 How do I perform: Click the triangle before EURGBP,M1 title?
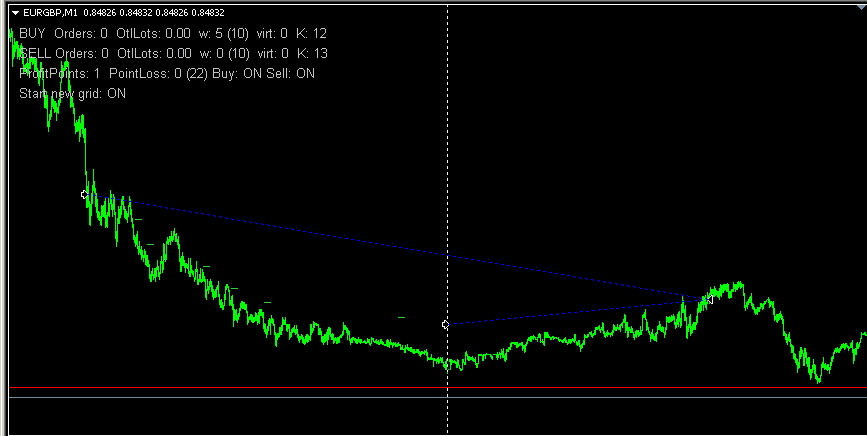click(x=15, y=13)
